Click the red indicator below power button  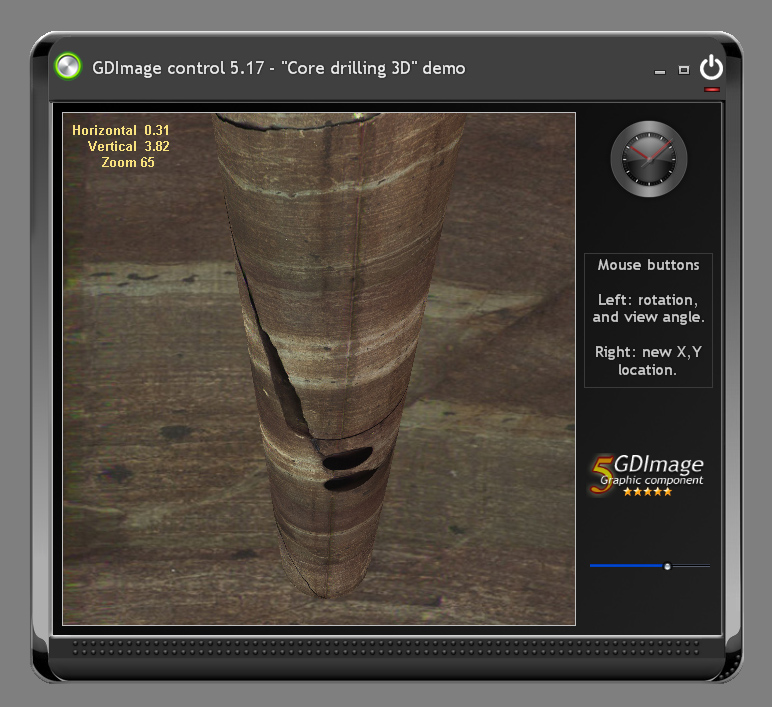point(712,90)
